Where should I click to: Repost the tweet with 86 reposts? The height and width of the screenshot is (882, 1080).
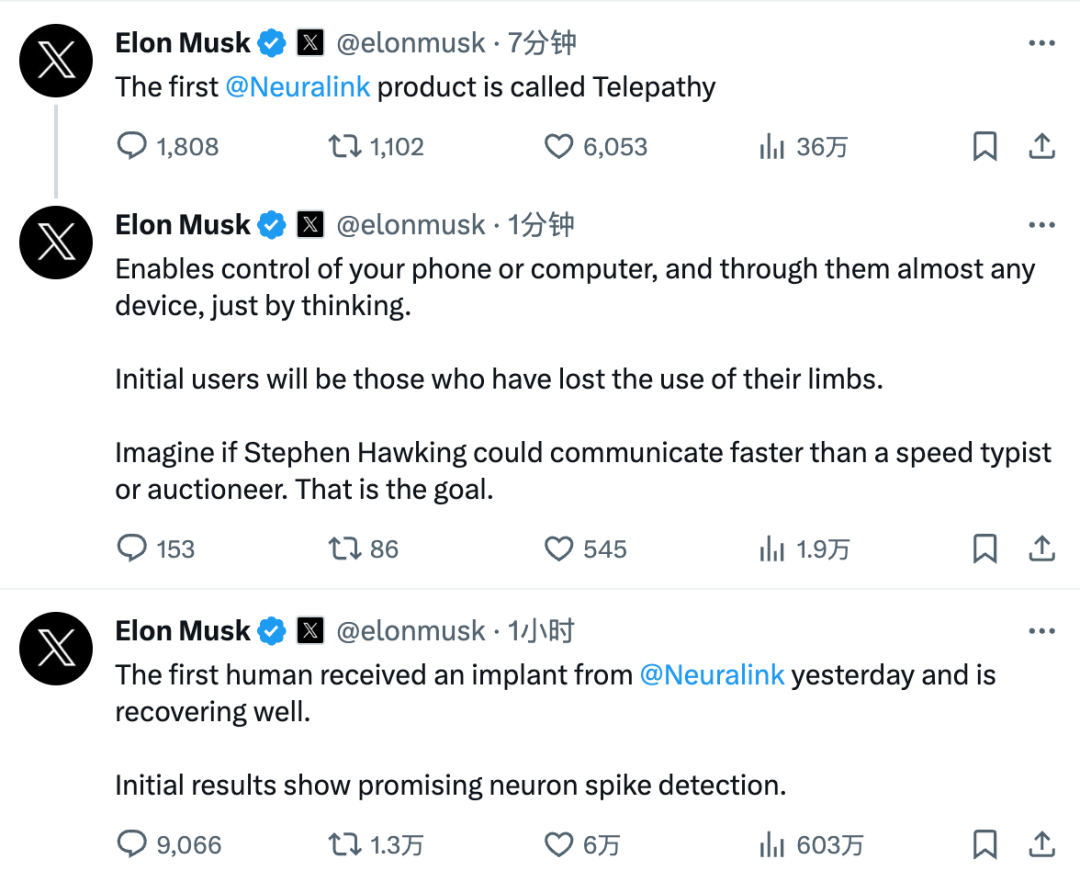tap(345, 548)
